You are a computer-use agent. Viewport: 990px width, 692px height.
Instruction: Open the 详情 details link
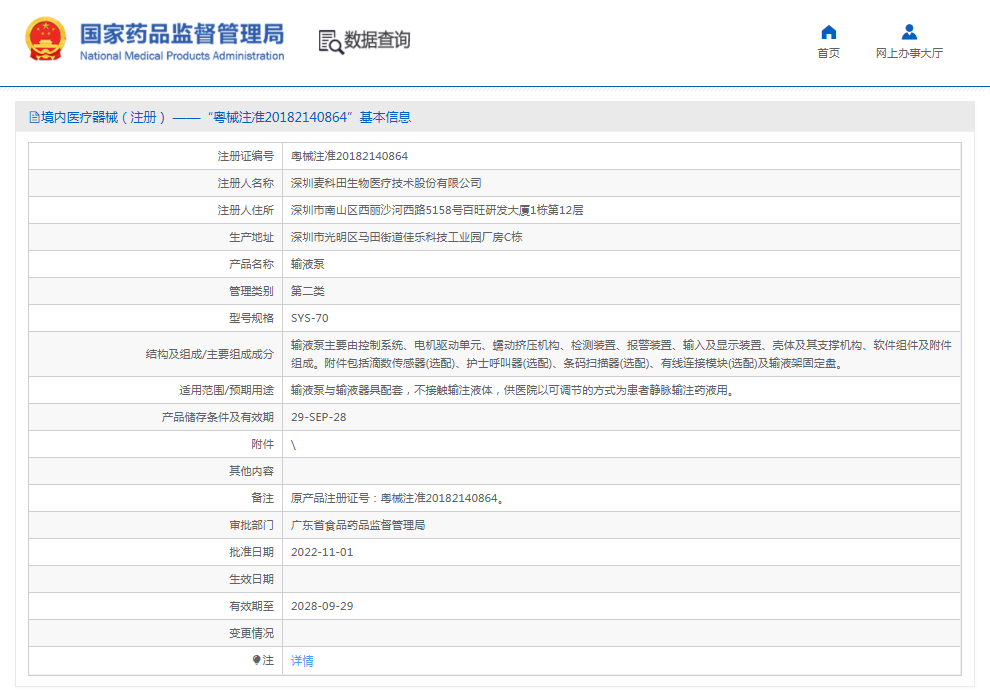301,661
